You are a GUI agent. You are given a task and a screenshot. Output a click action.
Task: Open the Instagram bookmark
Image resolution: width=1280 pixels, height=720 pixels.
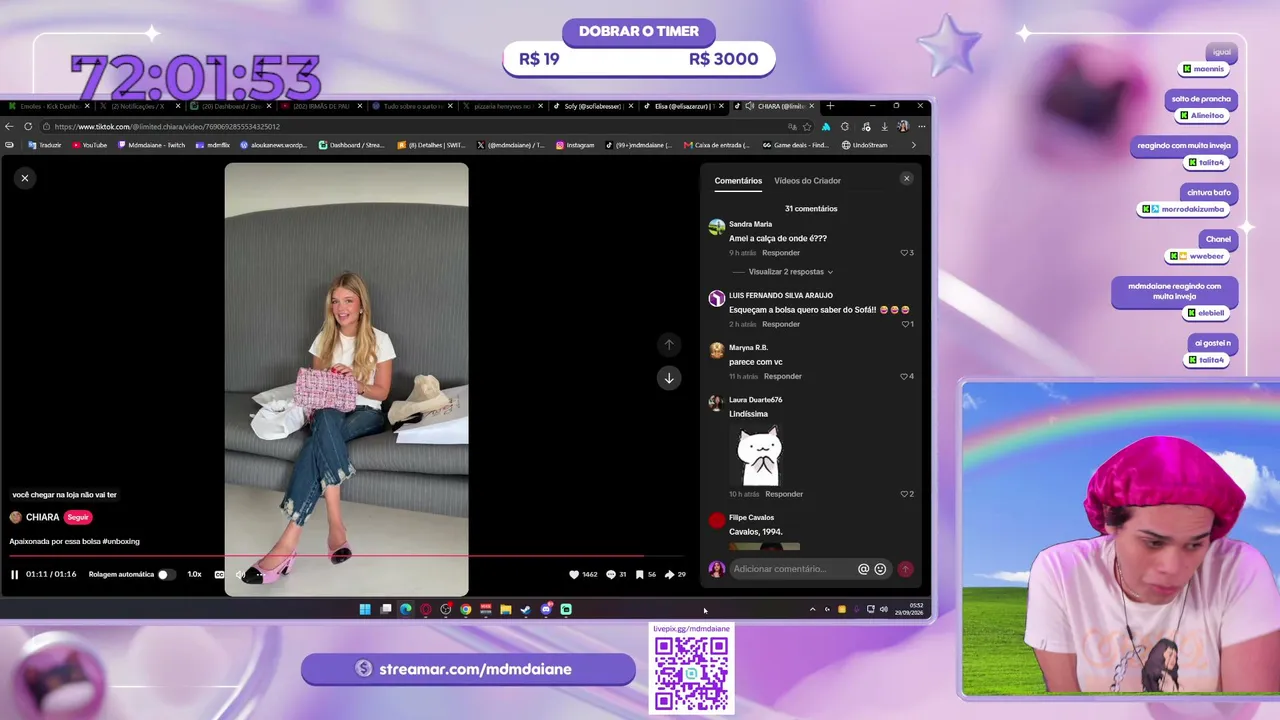(574, 145)
